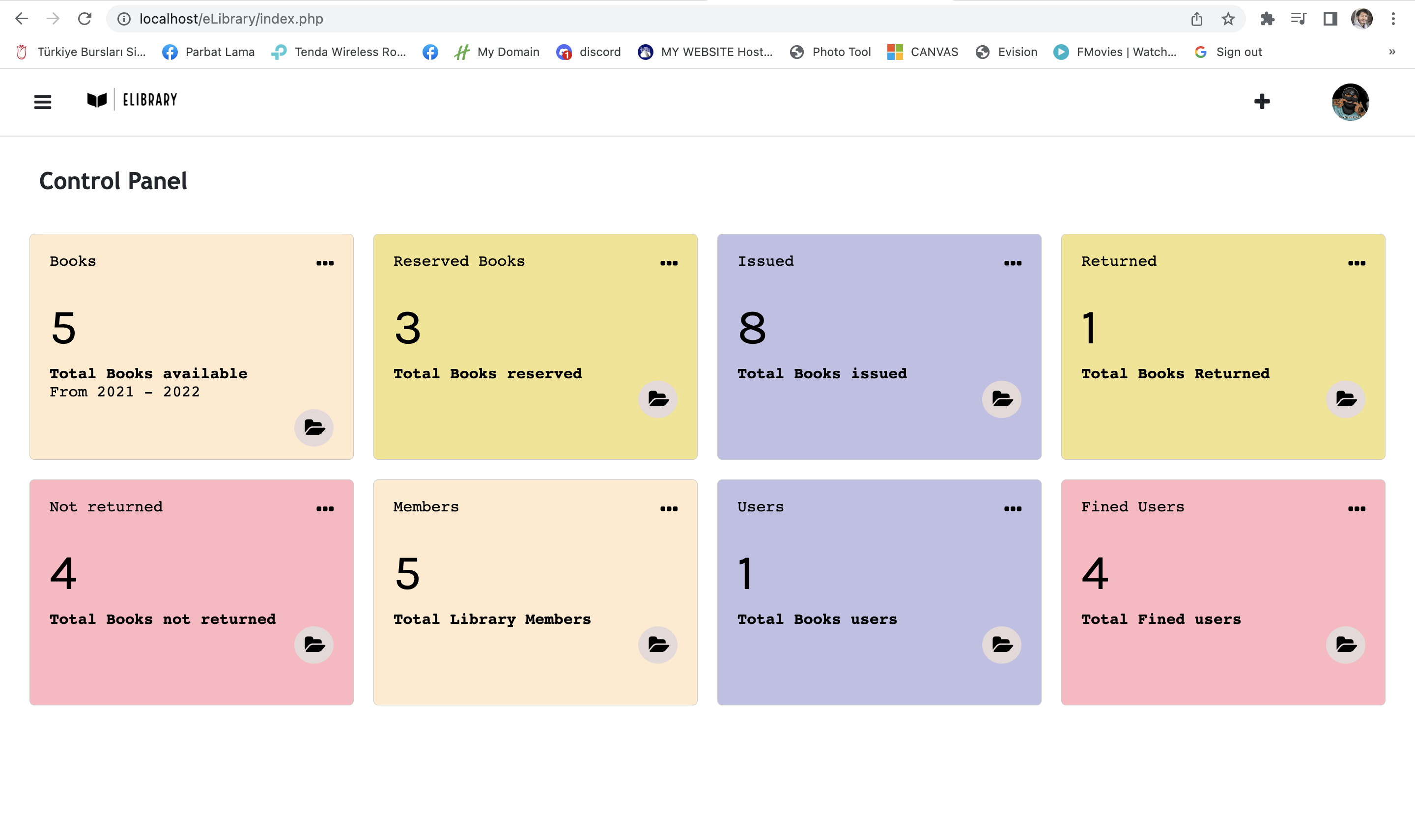
Task: Open Parbat Lama bookmark
Action: pyautogui.click(x=208, y=52)
